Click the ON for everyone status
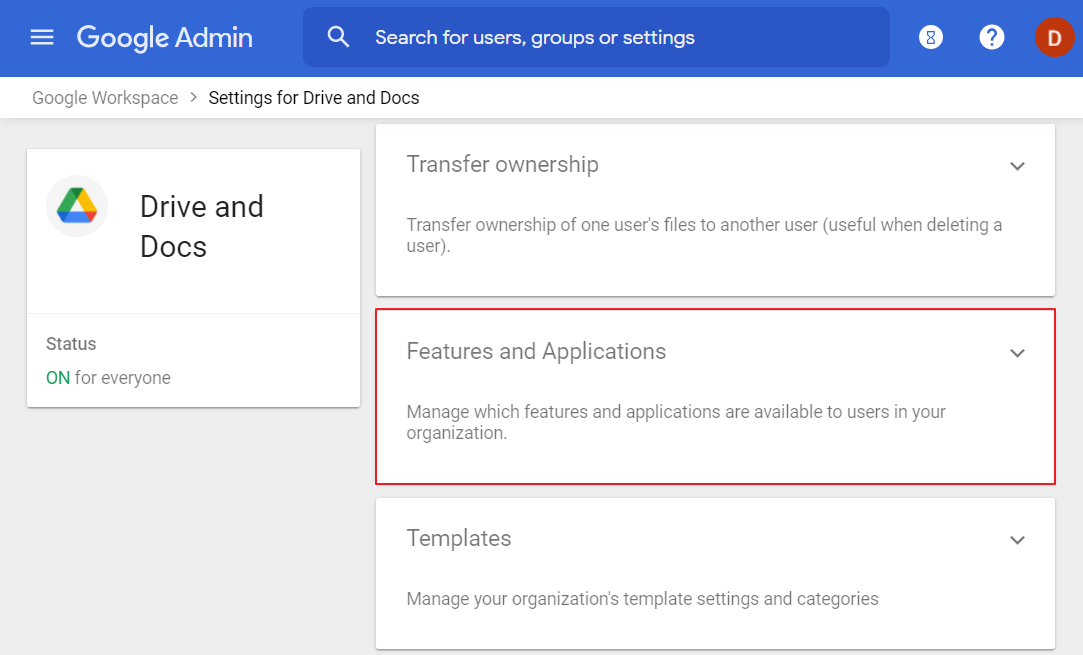1083x655 pixels. (x=108, y=378)
